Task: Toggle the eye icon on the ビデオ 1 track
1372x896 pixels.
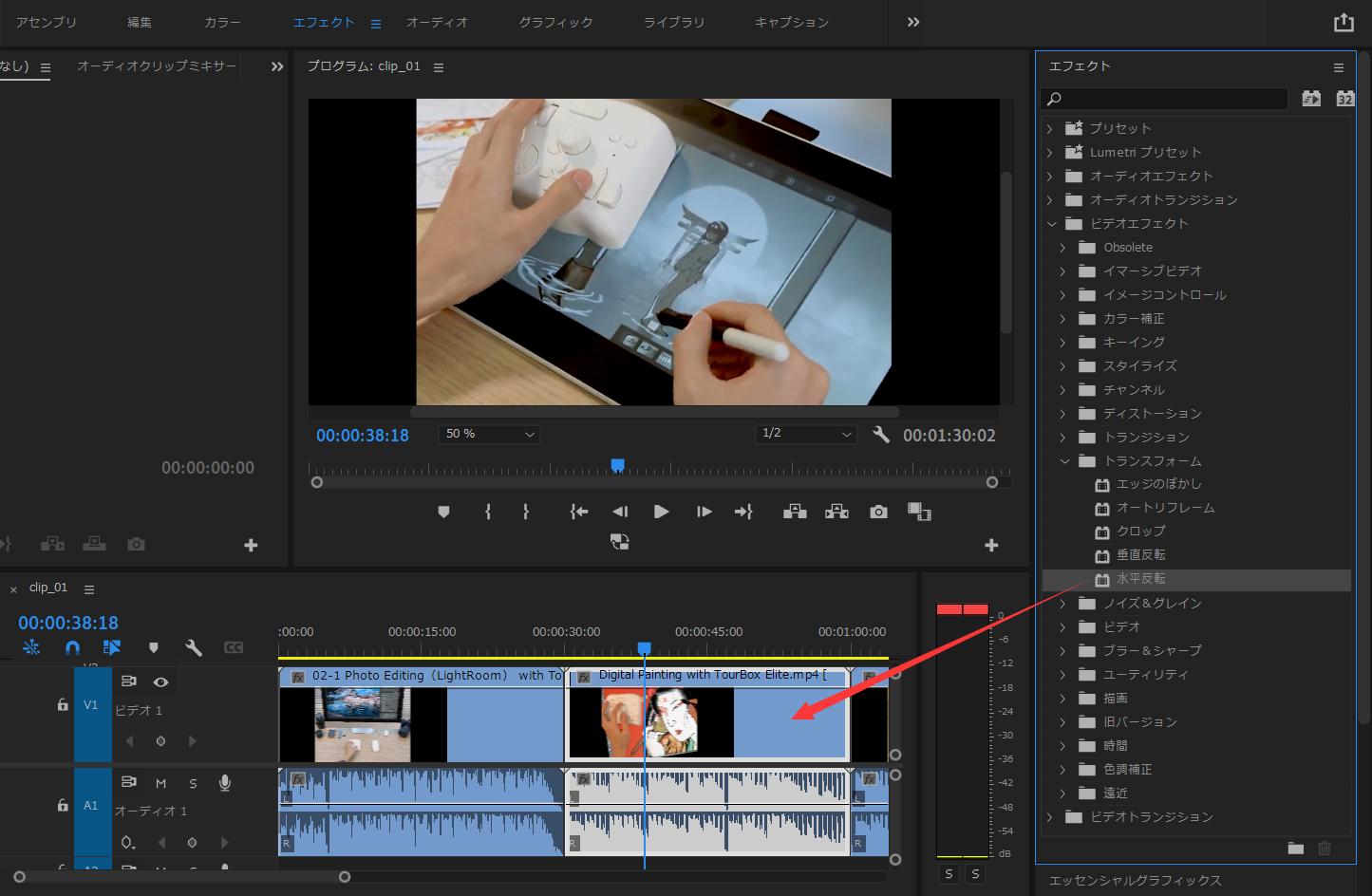Action: tap(160, 681)
